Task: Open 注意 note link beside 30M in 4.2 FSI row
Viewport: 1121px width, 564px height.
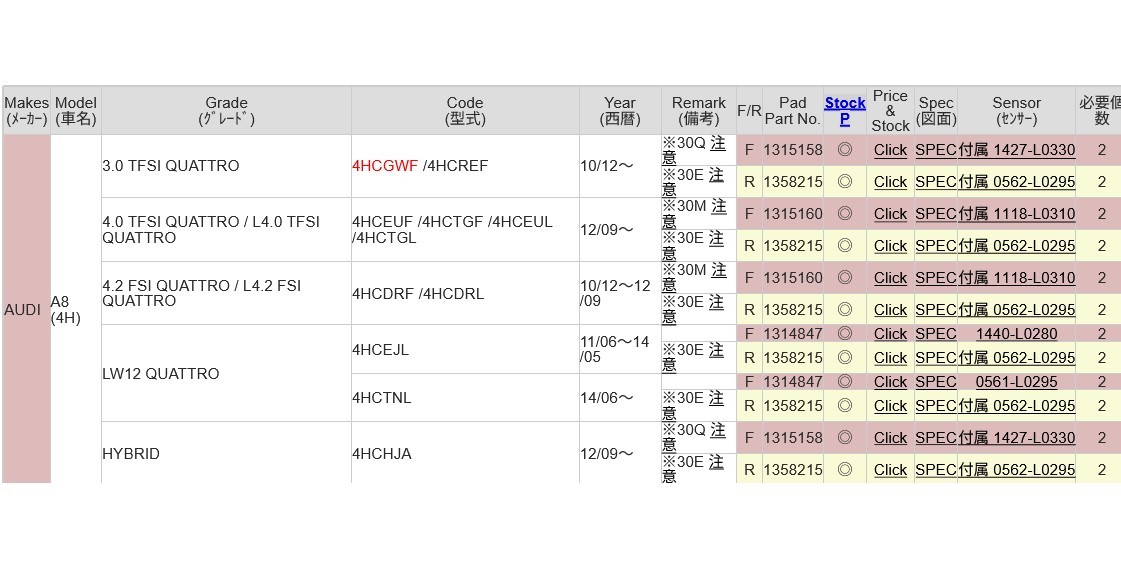Action: pos(717,270)
